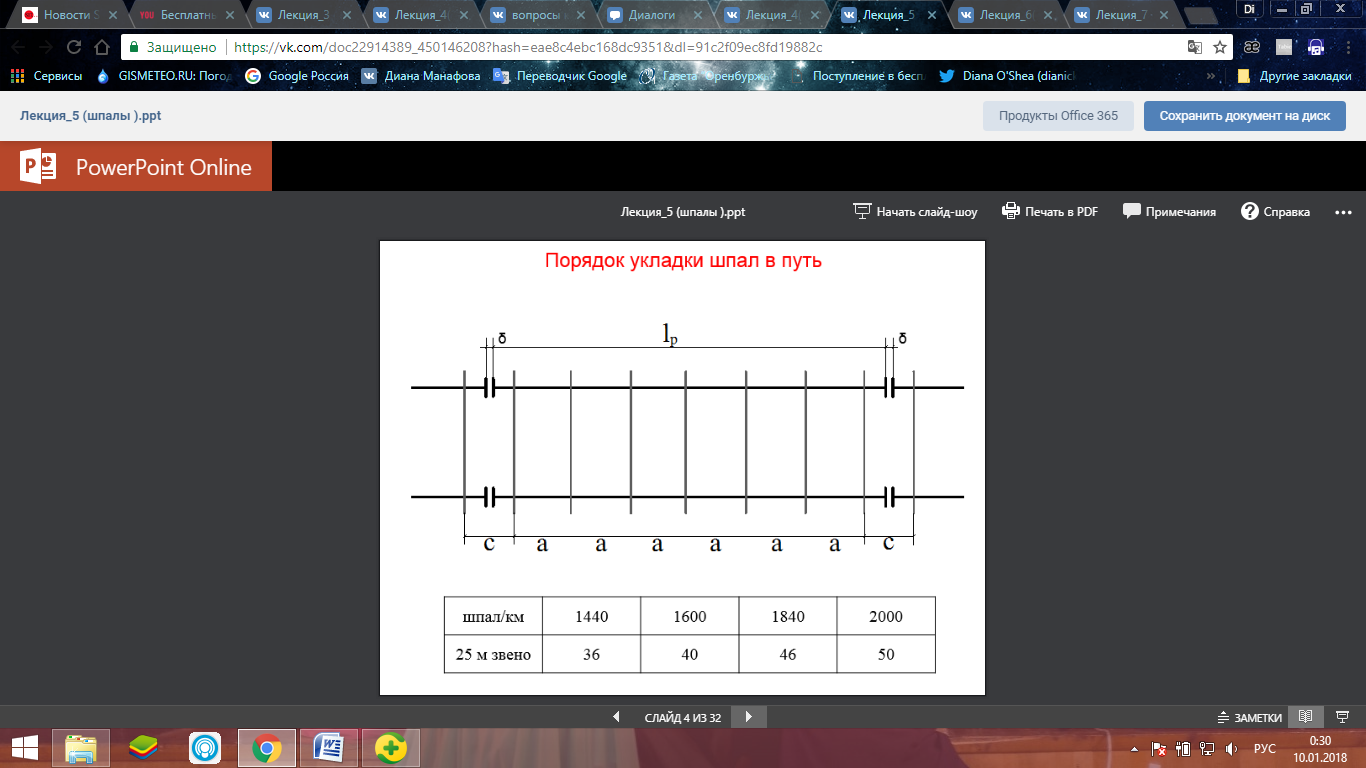
Task: Close the Новости tab
Action: 113,15
